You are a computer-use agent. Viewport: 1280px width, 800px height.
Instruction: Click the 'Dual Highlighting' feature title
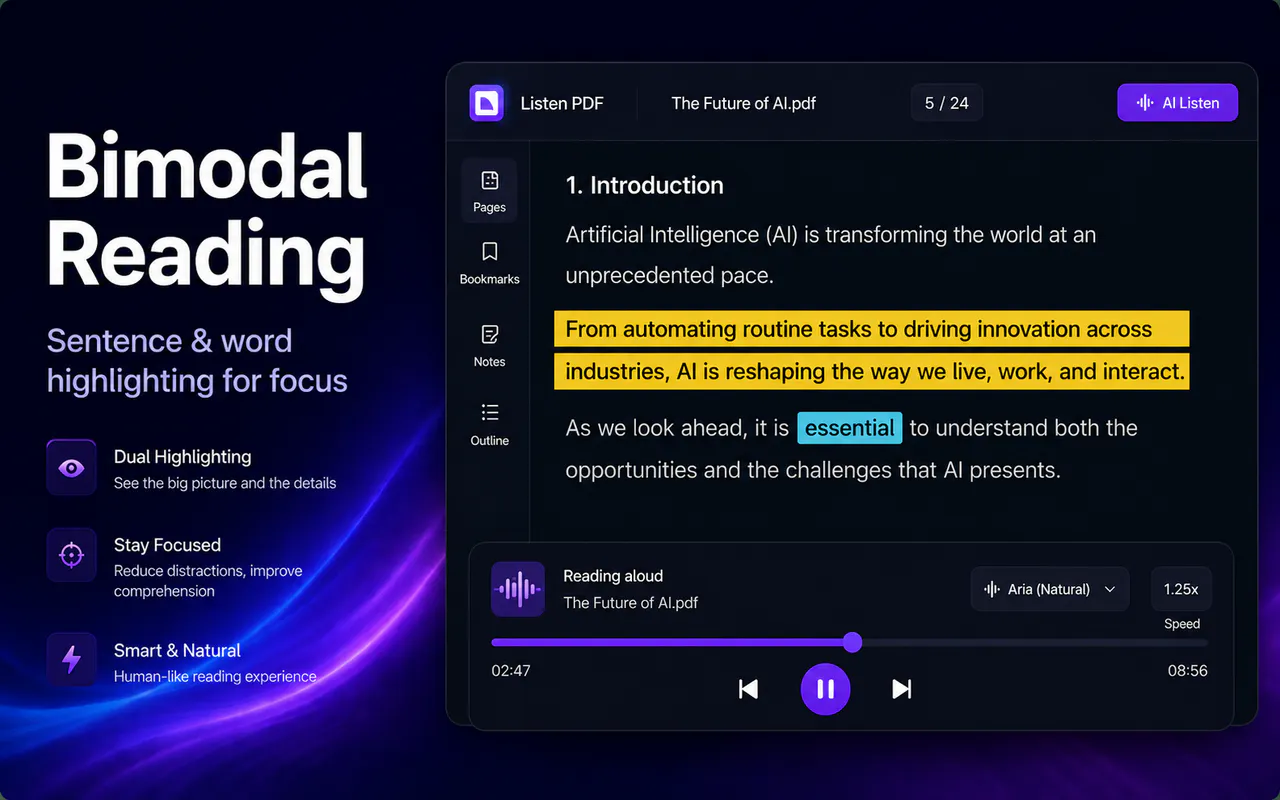(x=183, y=457)
